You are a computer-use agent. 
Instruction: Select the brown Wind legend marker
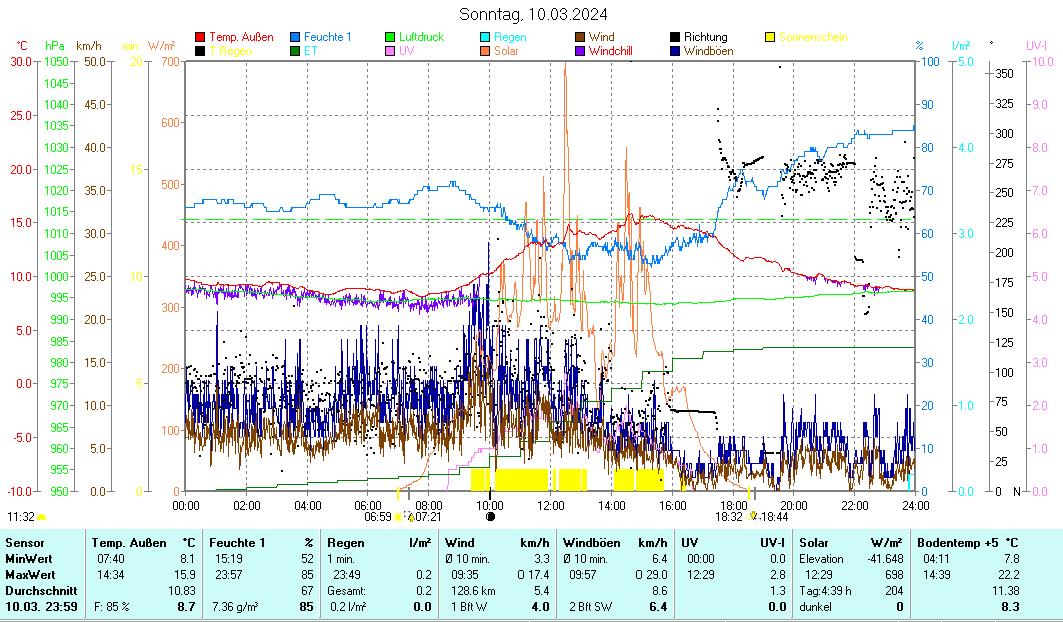[x=581, y=38]
